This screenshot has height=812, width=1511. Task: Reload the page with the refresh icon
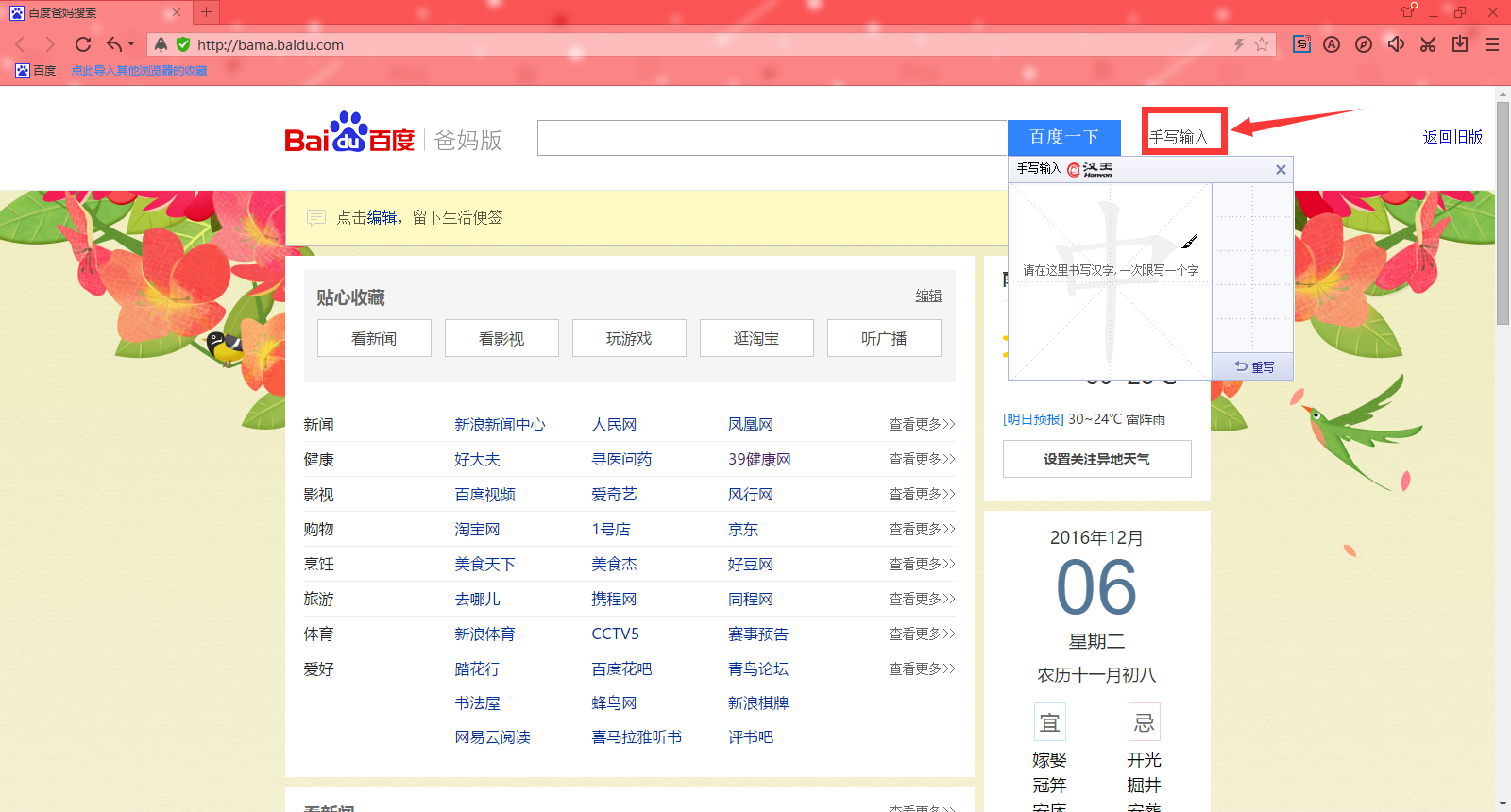tap(83, 44)
